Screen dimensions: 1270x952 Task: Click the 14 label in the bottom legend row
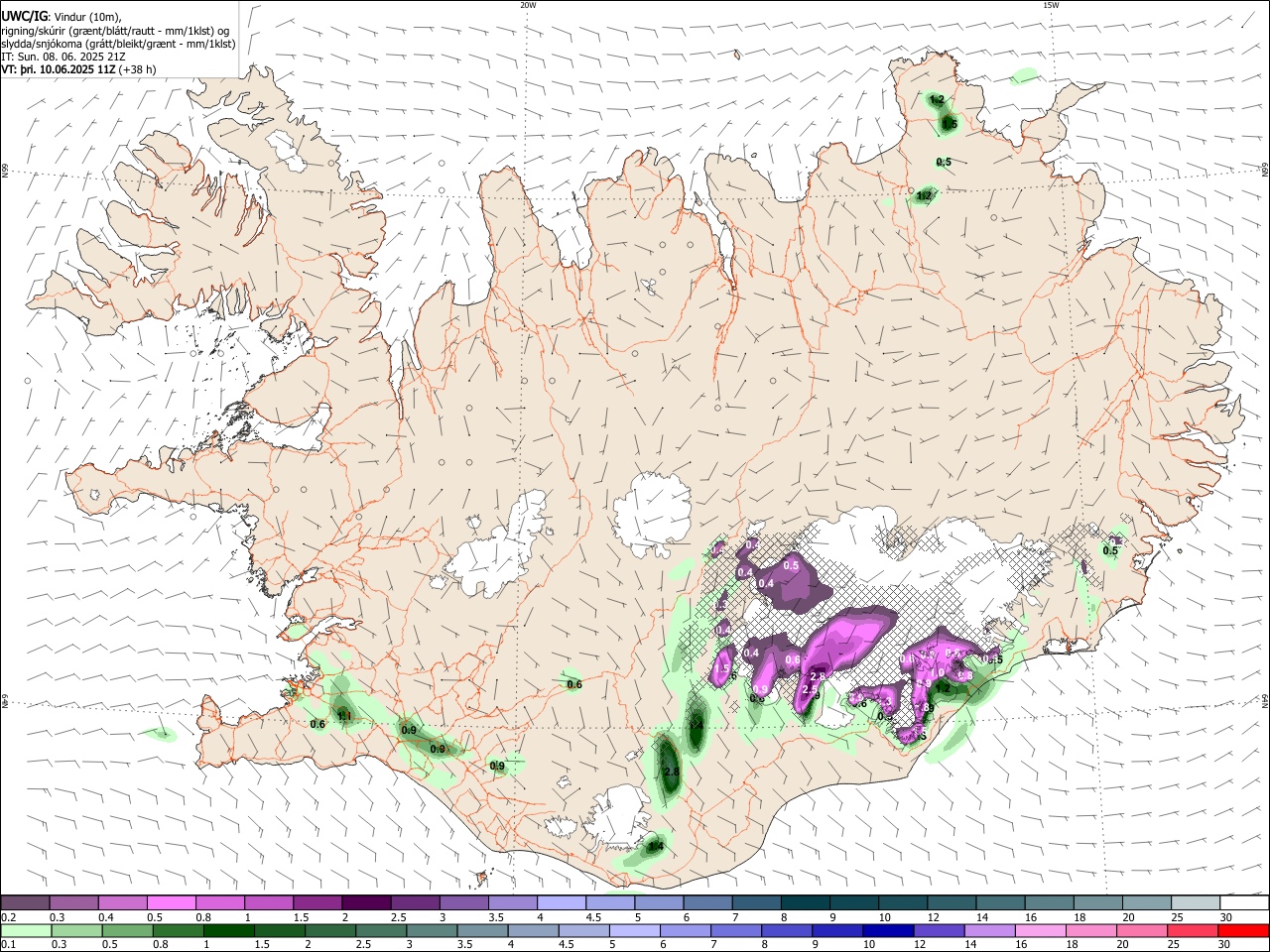coord(973,945)
